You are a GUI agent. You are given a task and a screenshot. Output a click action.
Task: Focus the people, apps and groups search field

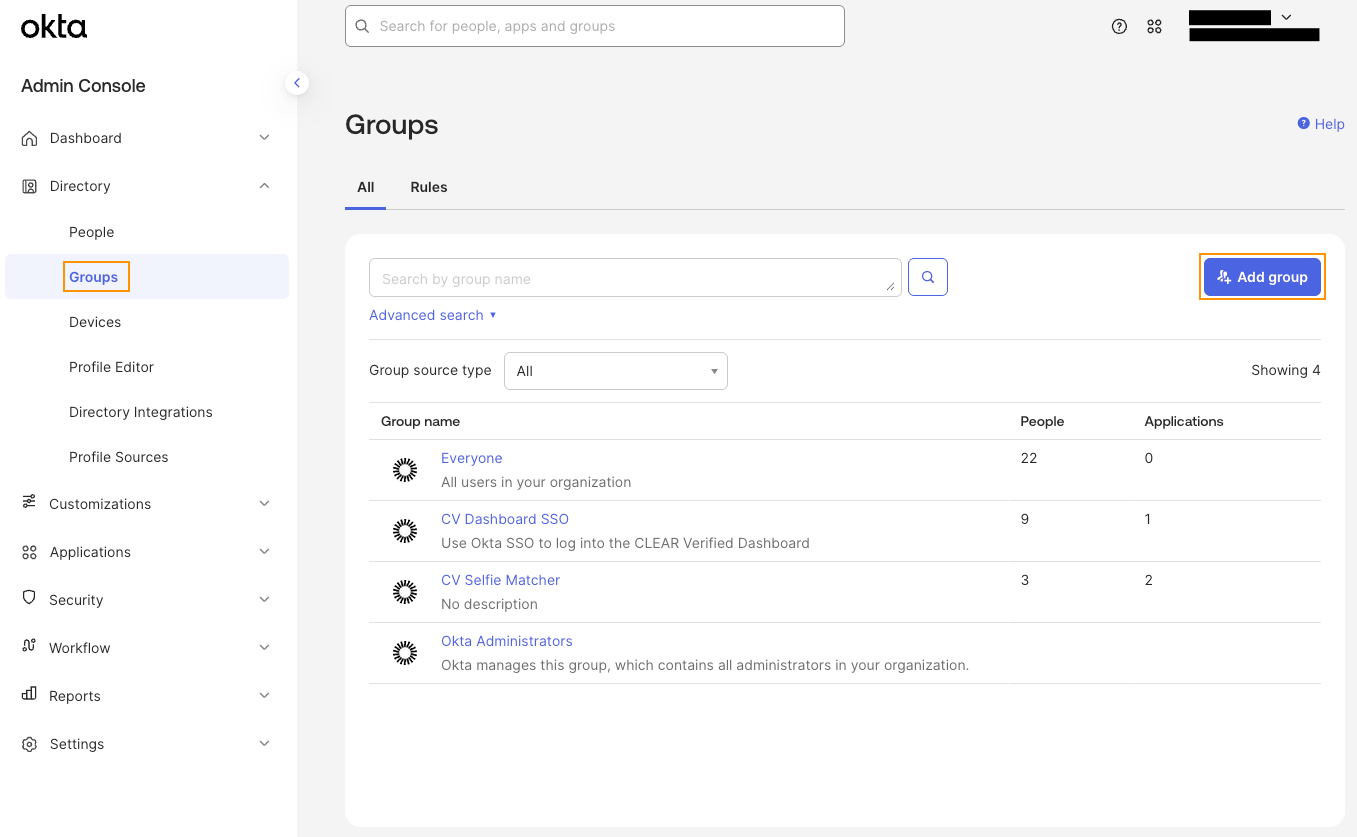tap(595, 26)
